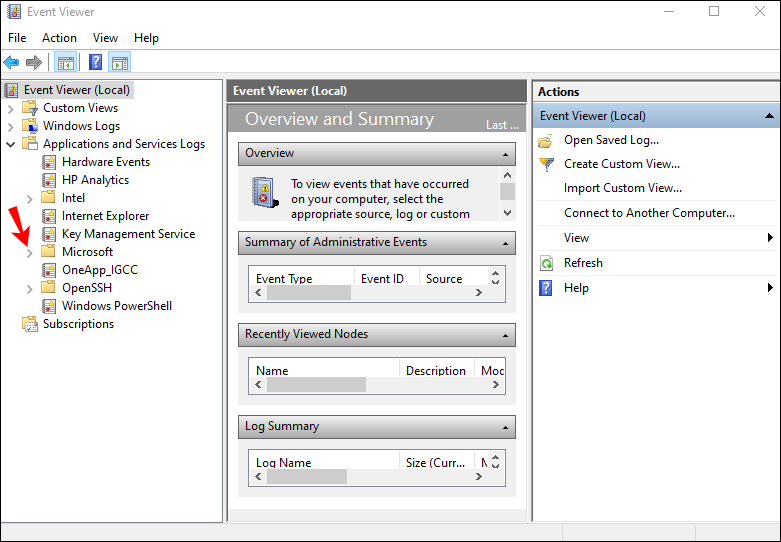
Task: Click Connect to Another Computer link
Action: 649,213
